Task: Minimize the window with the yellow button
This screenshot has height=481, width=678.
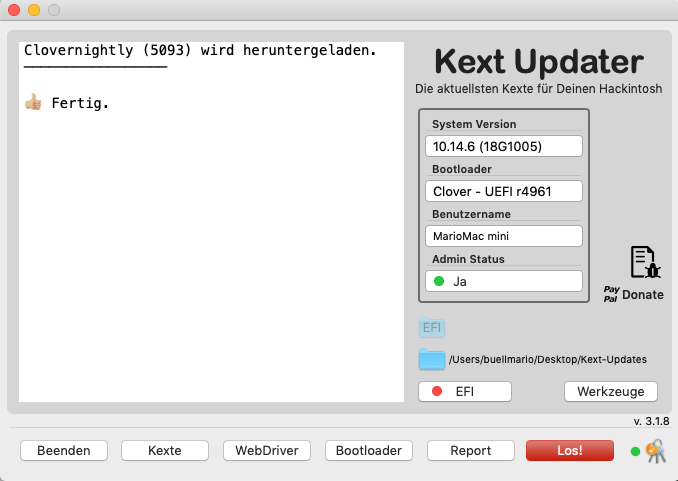Action: coord(34,10)
